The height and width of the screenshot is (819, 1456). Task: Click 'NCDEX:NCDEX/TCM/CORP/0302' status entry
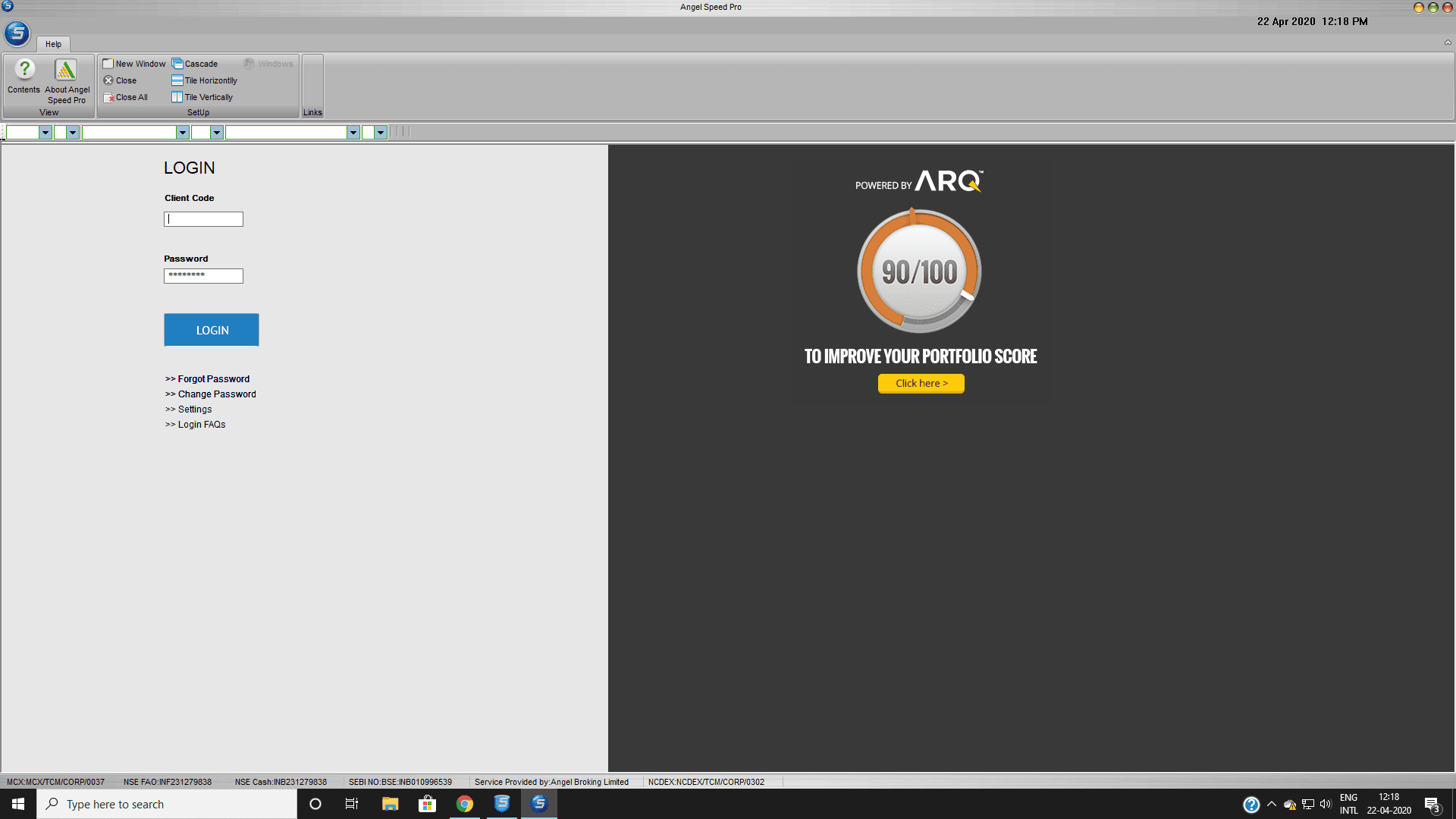coord(706,782)
